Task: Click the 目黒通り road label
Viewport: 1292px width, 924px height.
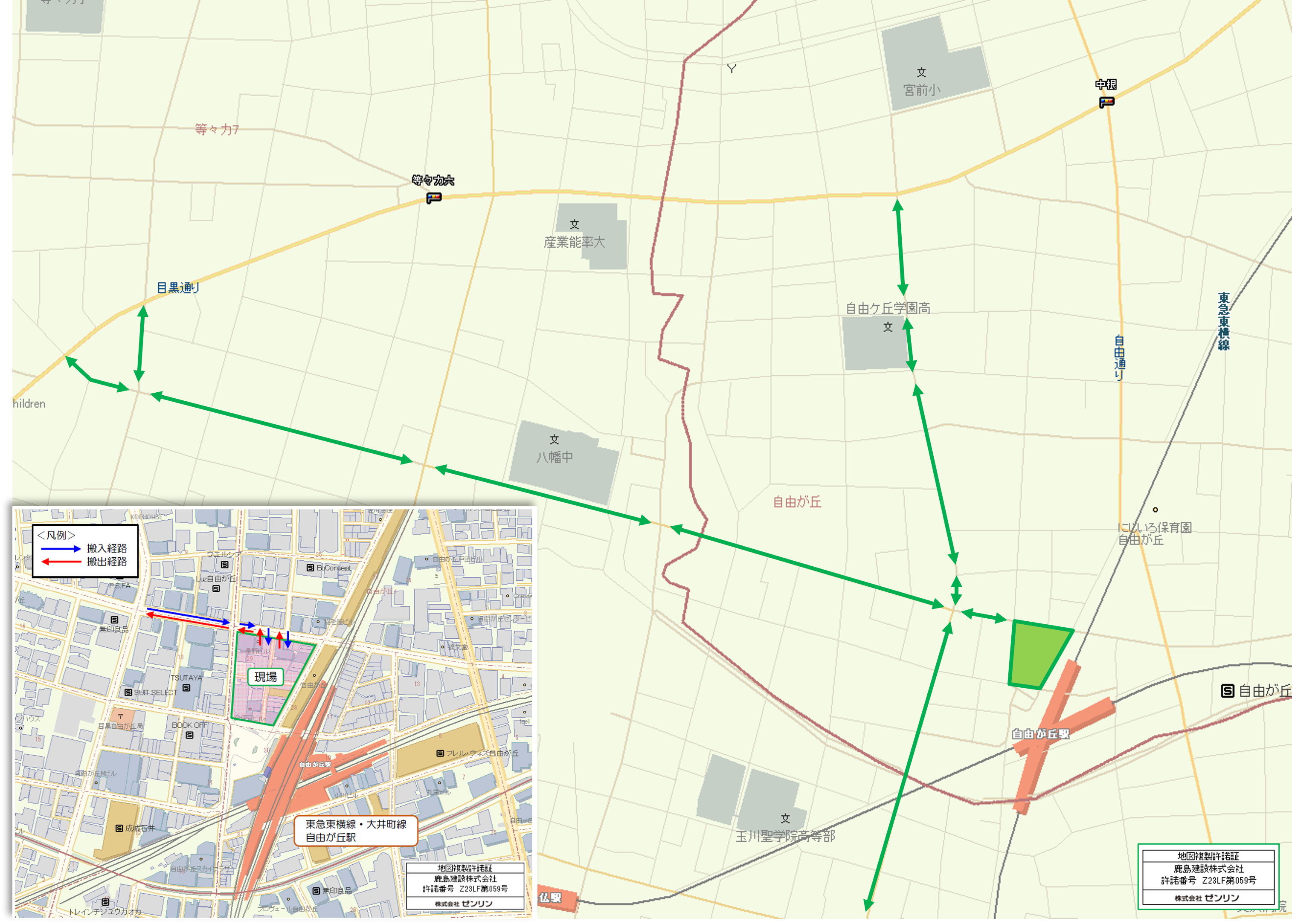Action: pos(178,288)
